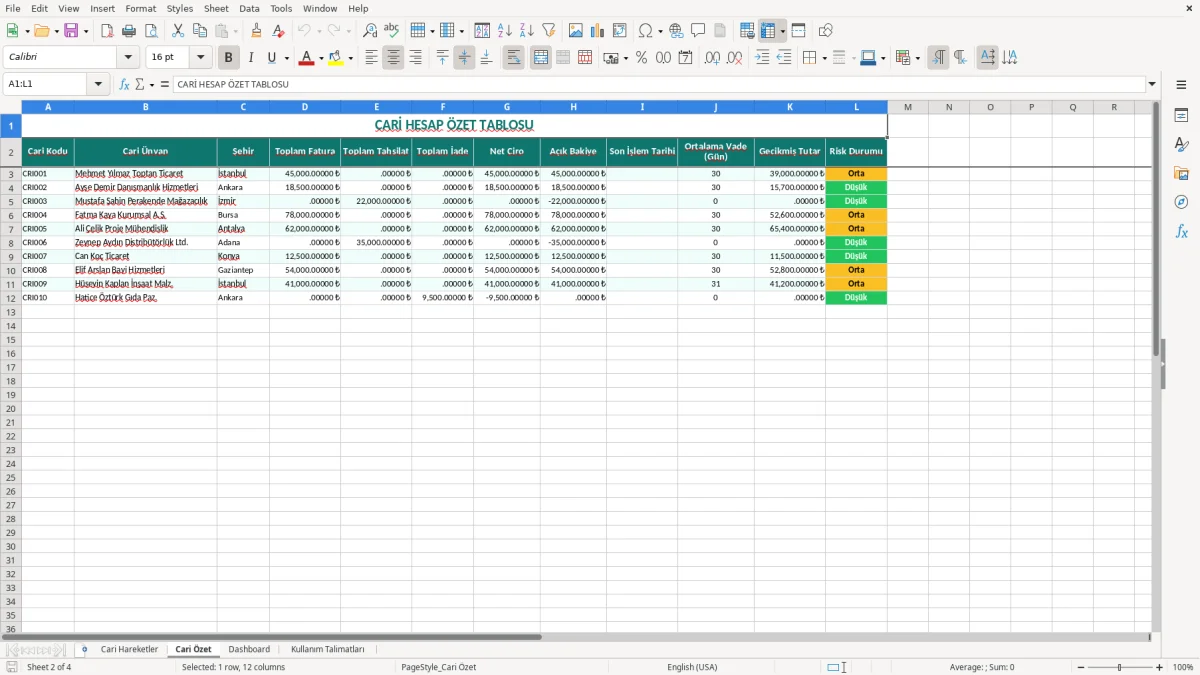Apply the red font color
This screenshot has height=675, width=1200.
(306, 58)
